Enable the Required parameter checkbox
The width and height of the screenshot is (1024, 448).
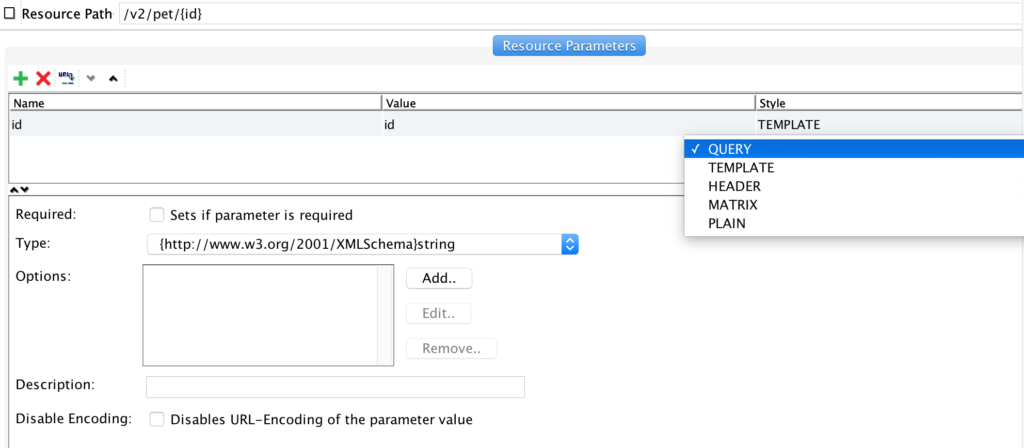point(156,215)
